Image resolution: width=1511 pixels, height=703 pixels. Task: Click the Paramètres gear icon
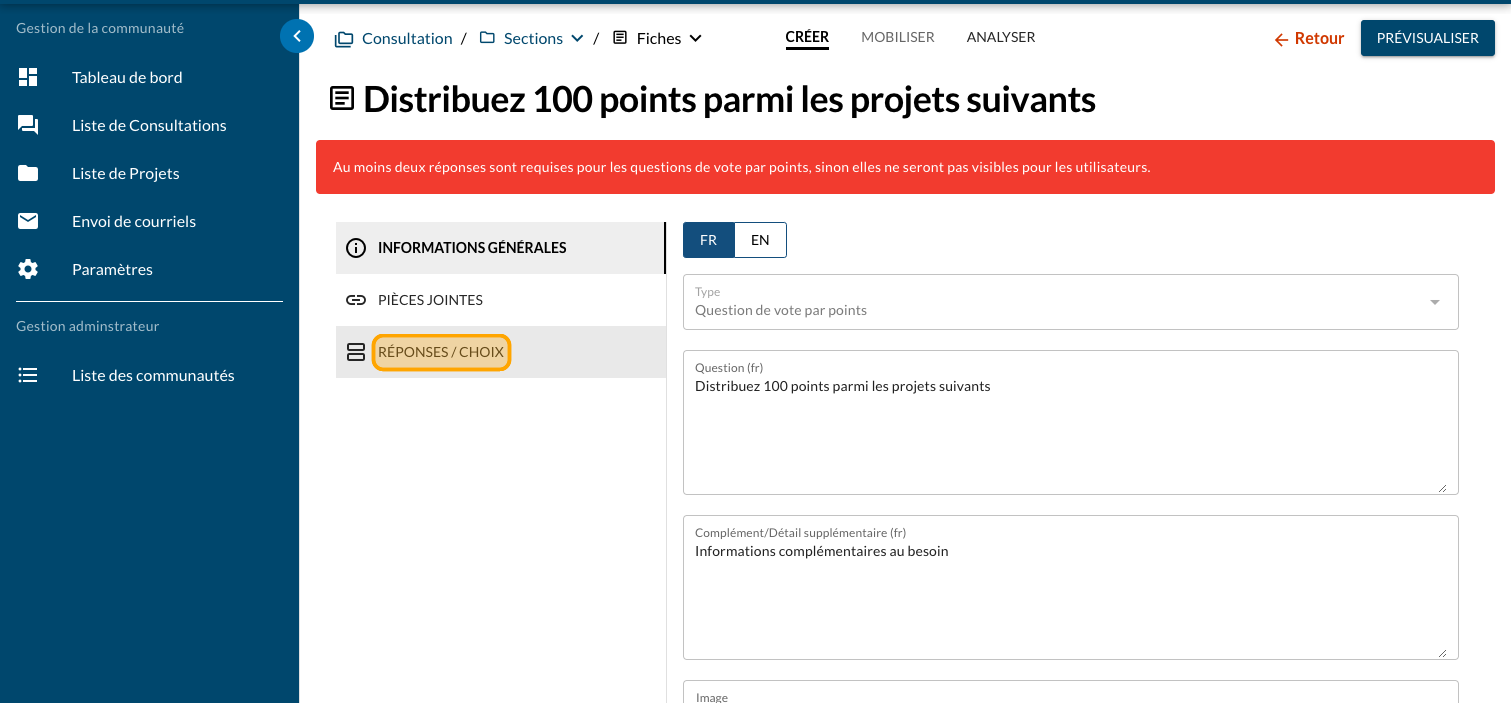click(x=28, y=269)
